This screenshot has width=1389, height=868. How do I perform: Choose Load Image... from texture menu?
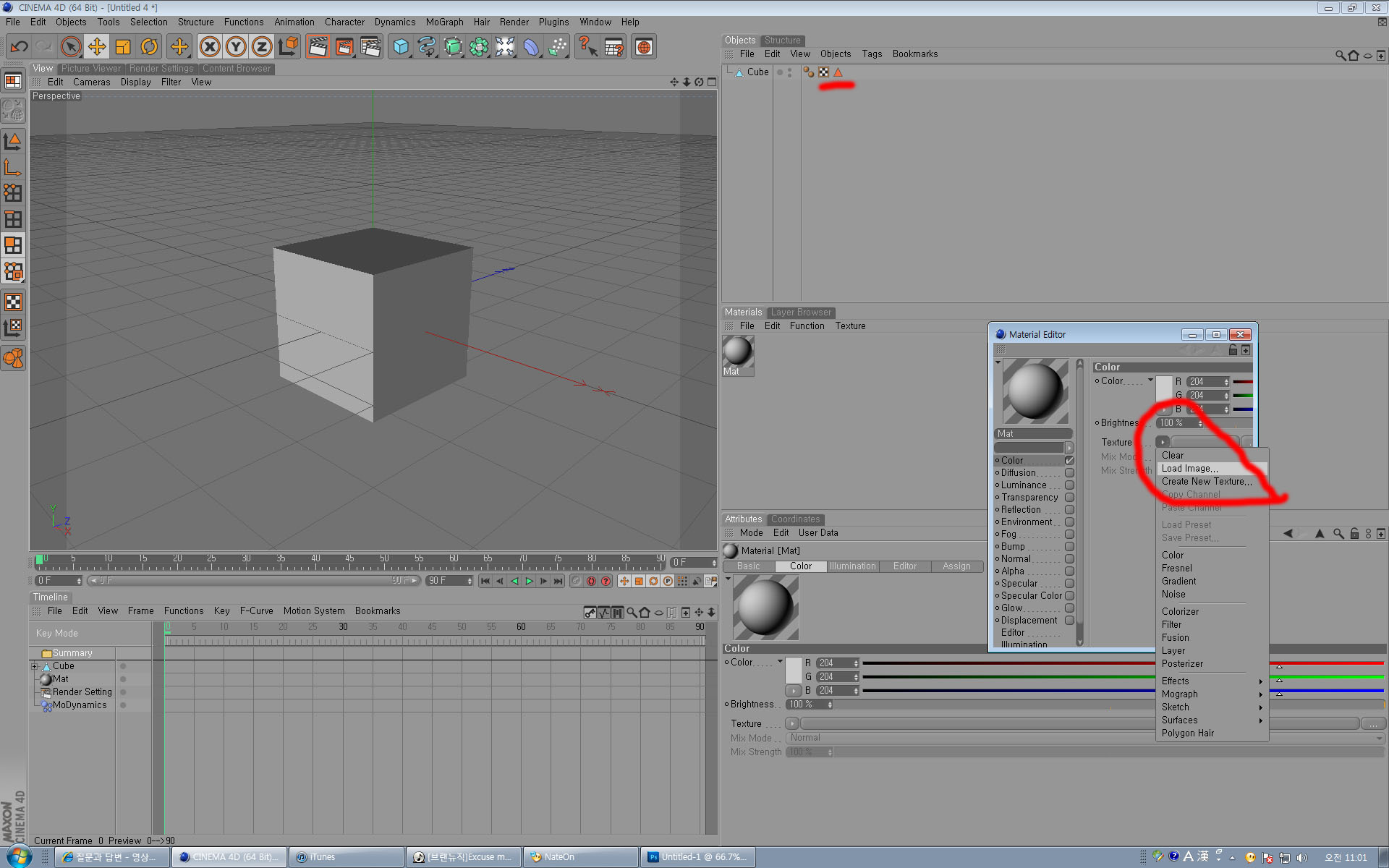coord(1212,468)
